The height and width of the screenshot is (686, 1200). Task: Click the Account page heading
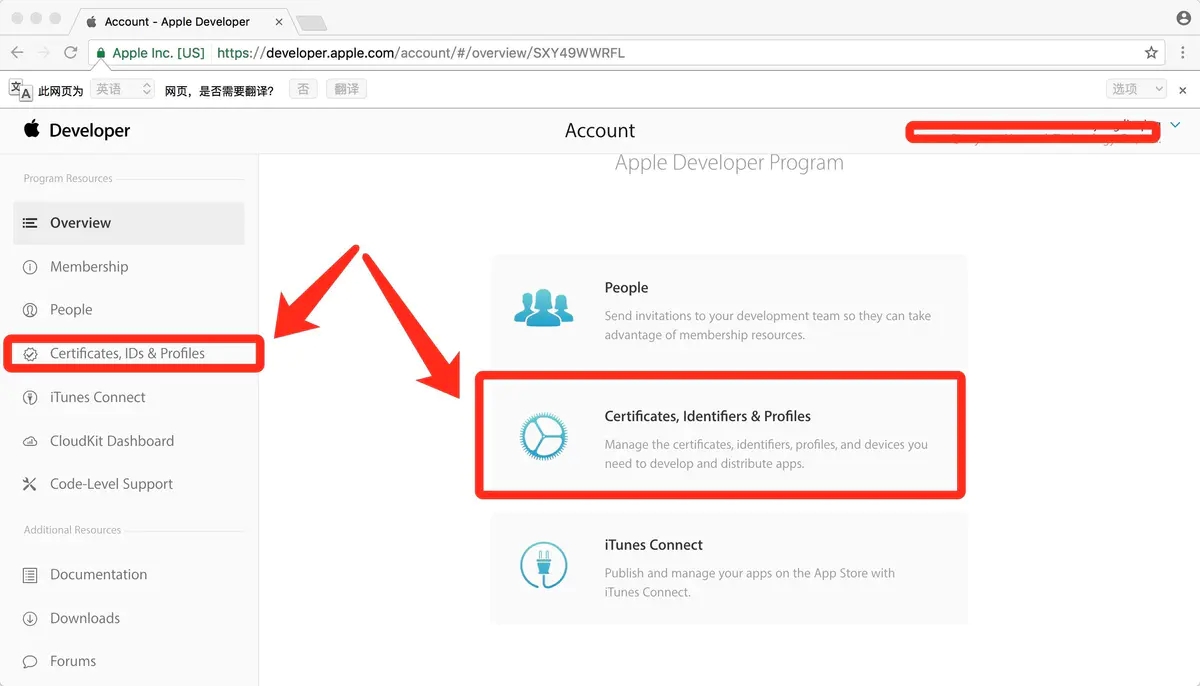[x=600, y=130]
